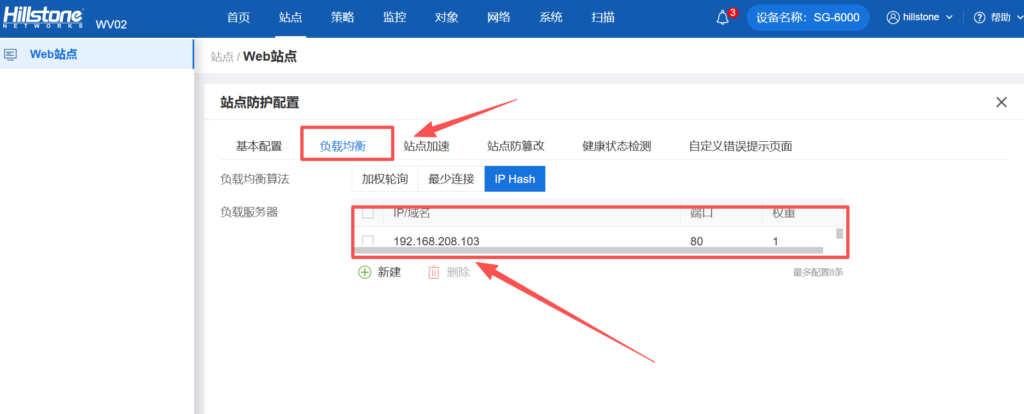This screenshot has height=414, width=1024.
Task: Switch to the 健康状态检测 tab
Action: (616, 146)
